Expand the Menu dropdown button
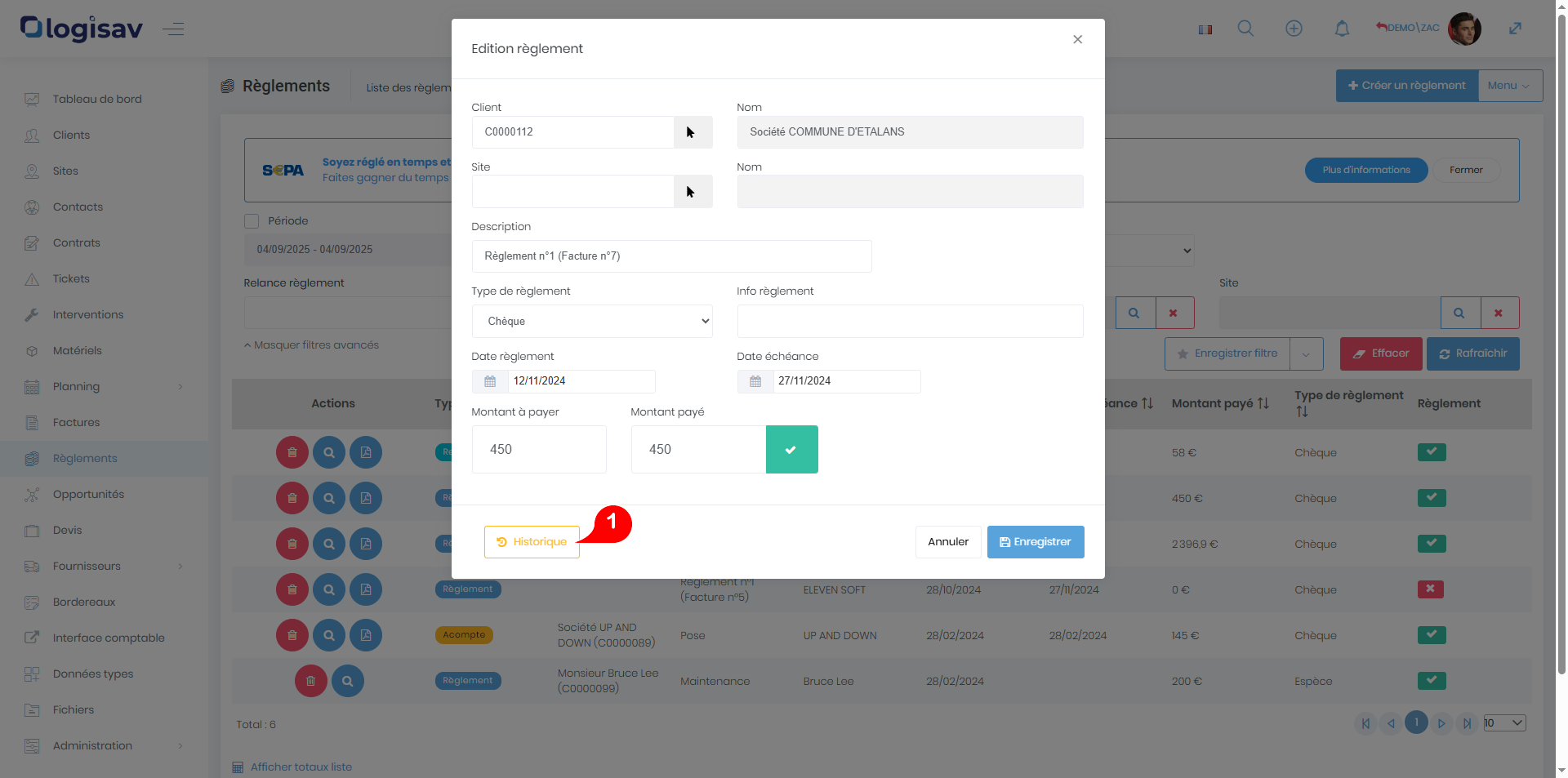The image size is (1568, 778). tap(1509, 86)
